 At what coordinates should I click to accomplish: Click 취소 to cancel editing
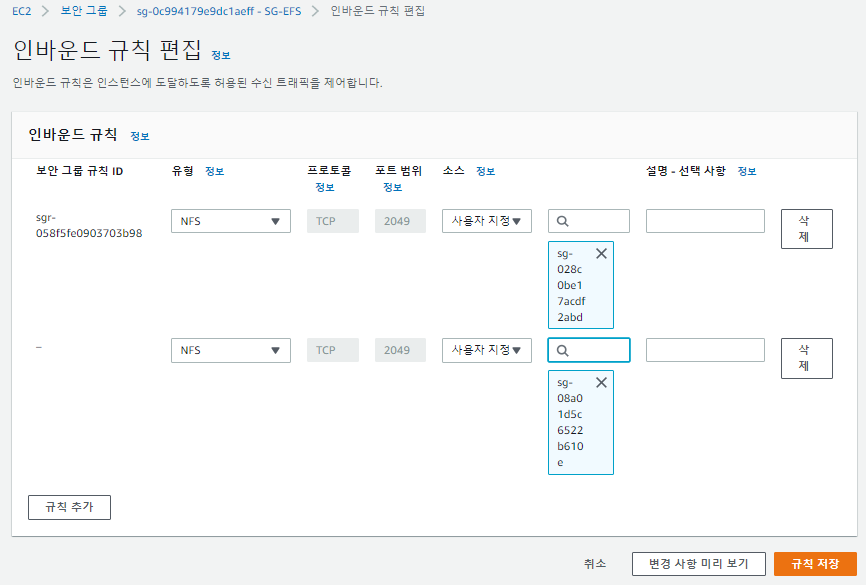(x=595, y=564)
